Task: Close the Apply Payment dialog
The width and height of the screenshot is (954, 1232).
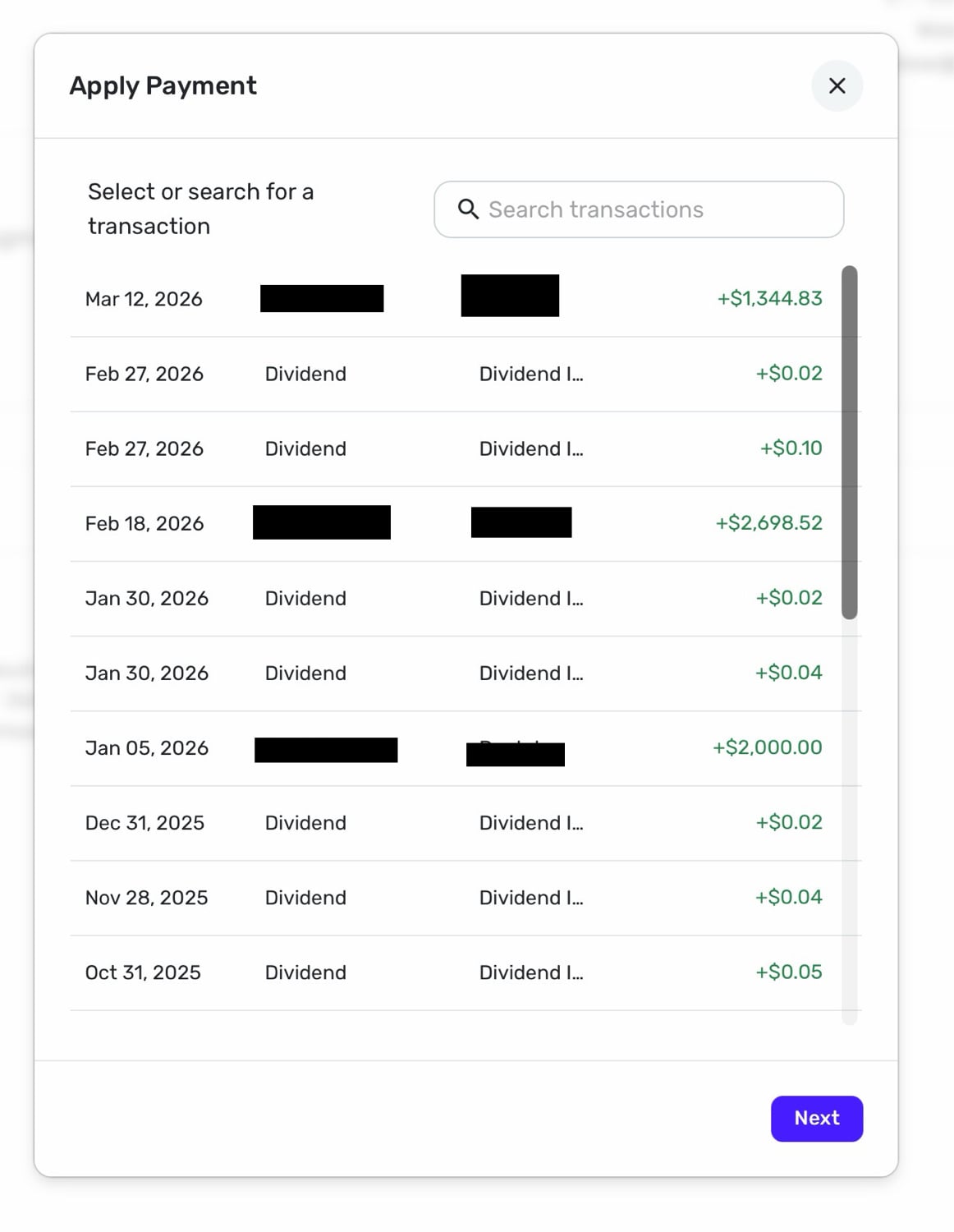Action: click(x=837, y=85)
